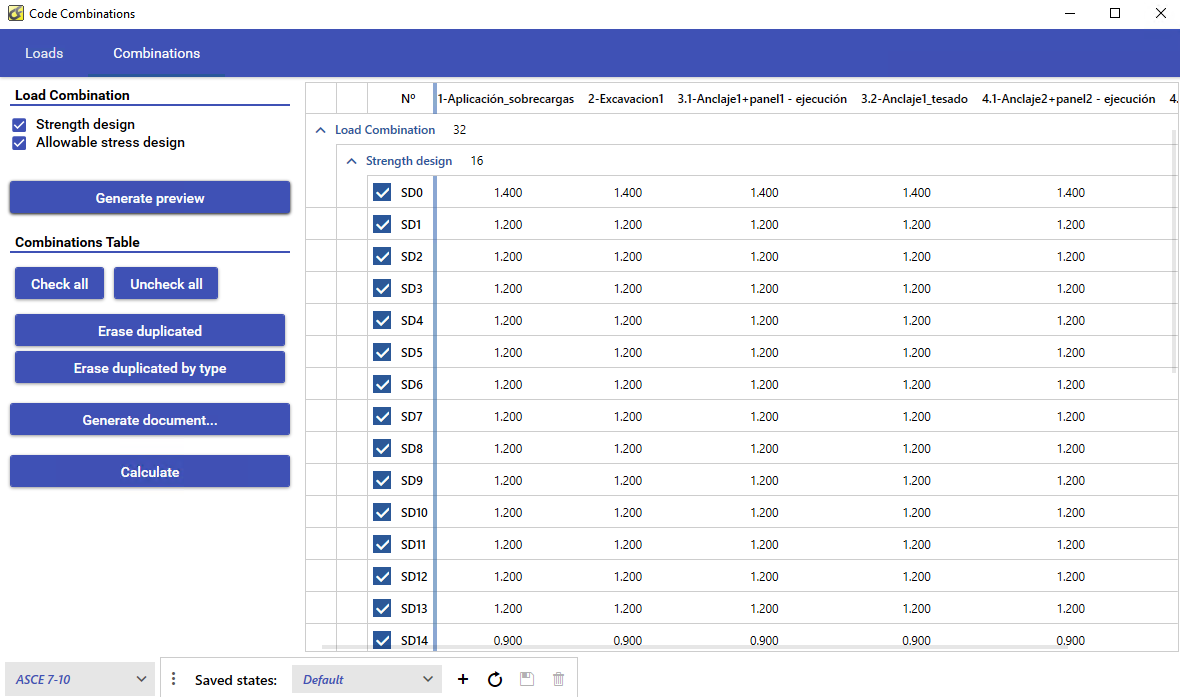Click the save state floppy icon
1180x697 pixels.
(527, 680)
